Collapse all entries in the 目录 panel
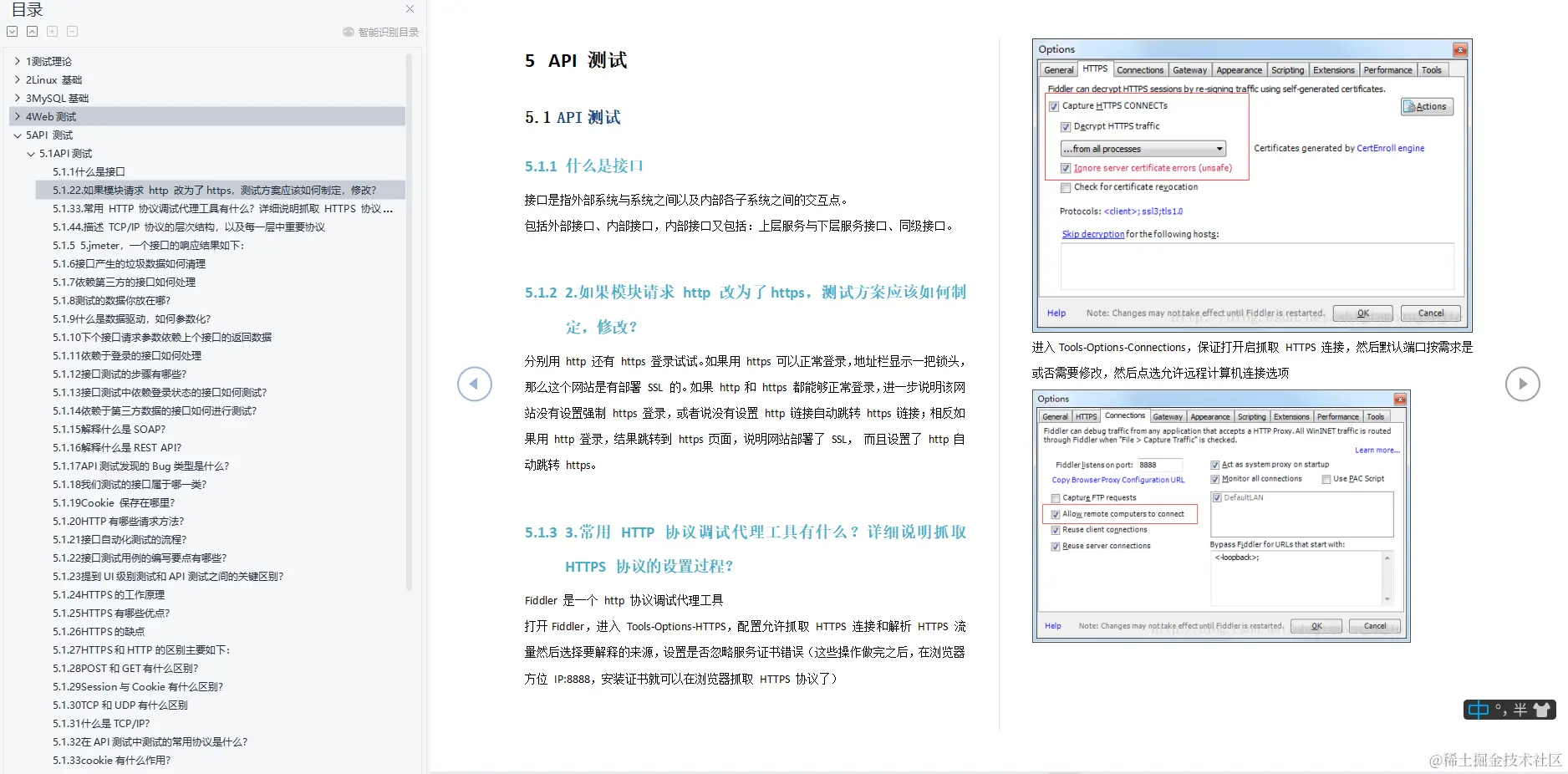Image resolution: width=1568 pixels, height=774 pixels. coord(32,32)
